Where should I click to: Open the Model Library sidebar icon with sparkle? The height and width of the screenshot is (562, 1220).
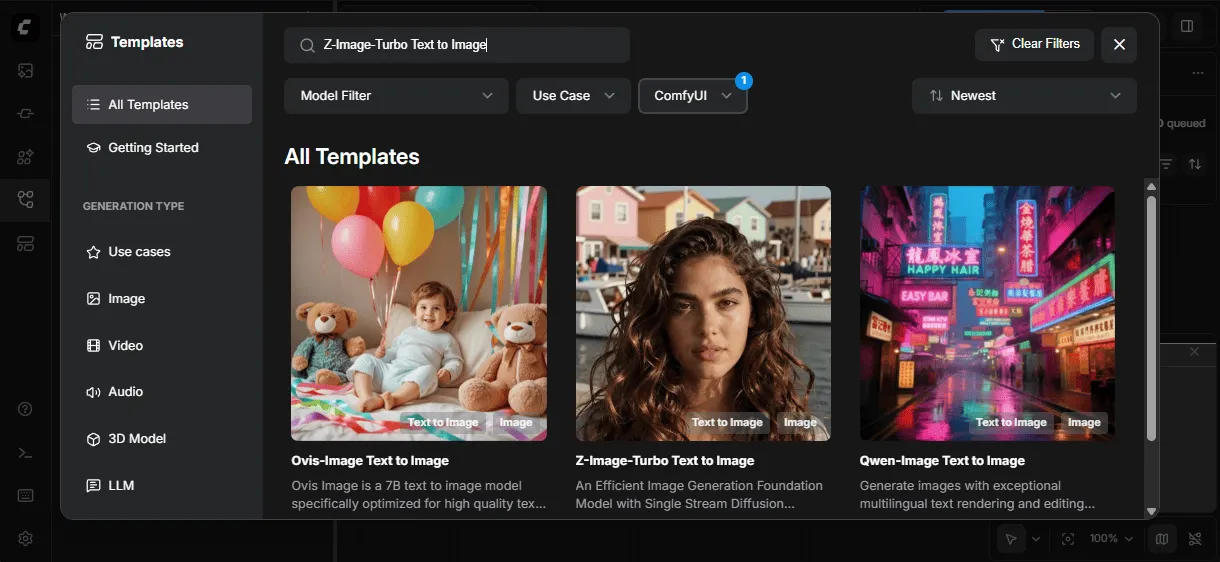(x=25, y=157)
